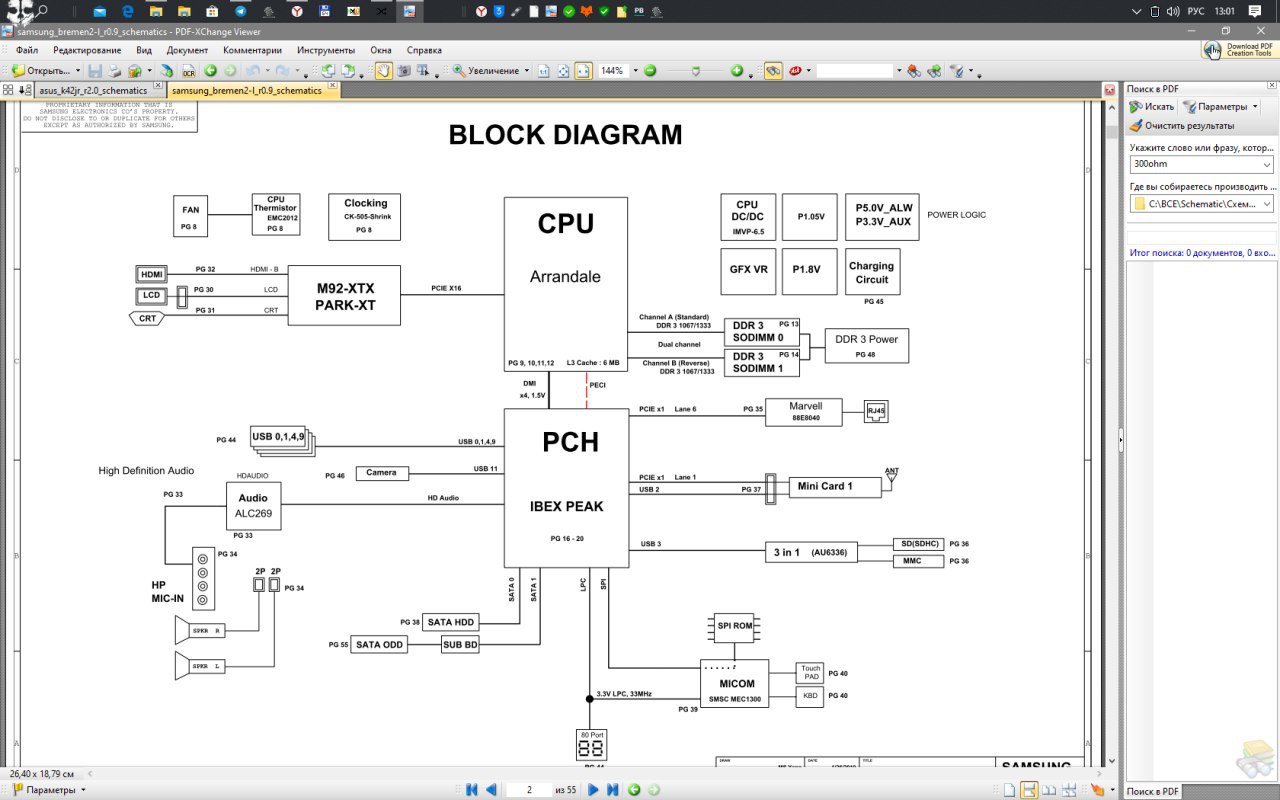Image resolution: width=1280 pixels, height=800 pixels.
Task: Open the Редактирование menu
Action: [87, 50]
